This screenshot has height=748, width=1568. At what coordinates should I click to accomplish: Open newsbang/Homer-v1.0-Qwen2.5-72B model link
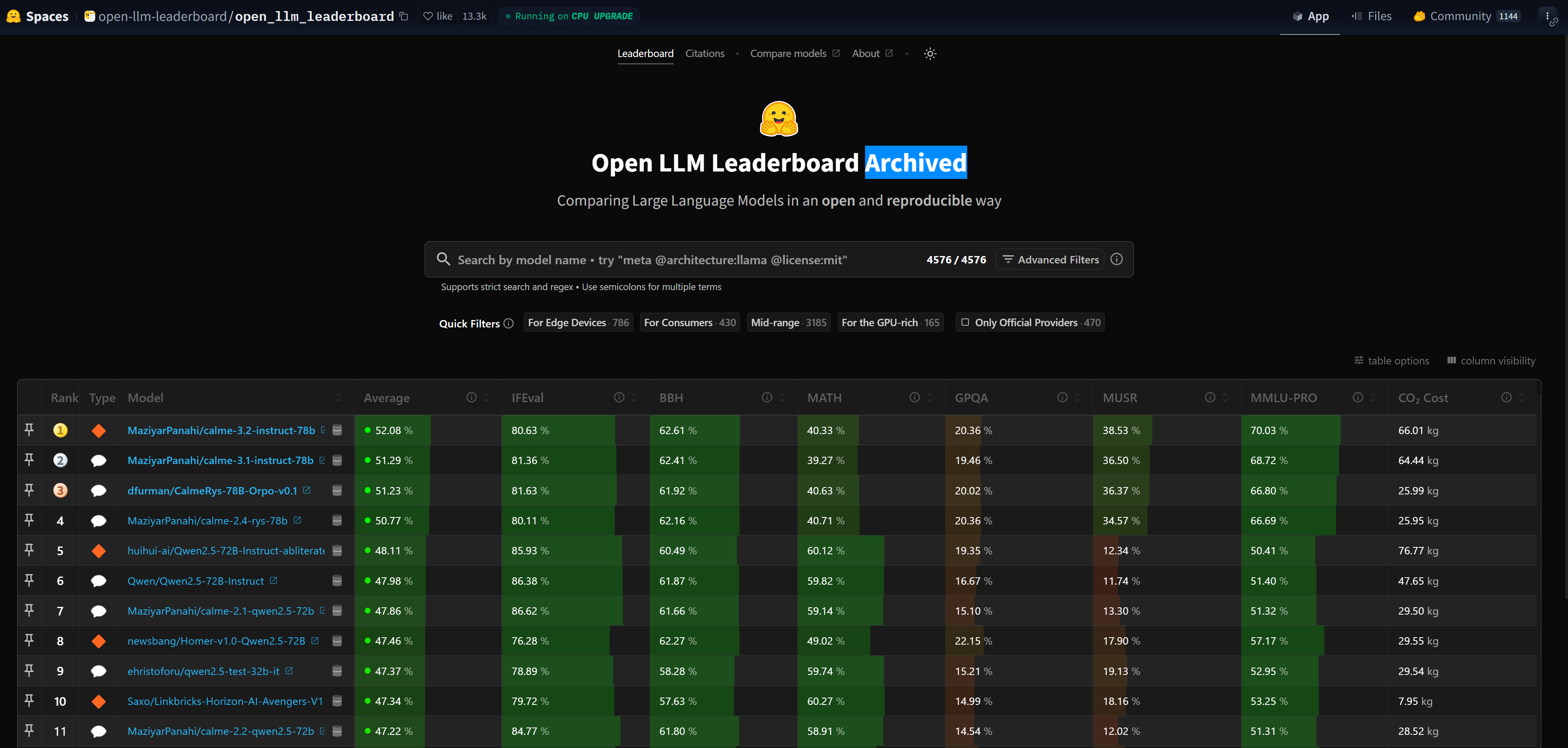coord(216,641)
